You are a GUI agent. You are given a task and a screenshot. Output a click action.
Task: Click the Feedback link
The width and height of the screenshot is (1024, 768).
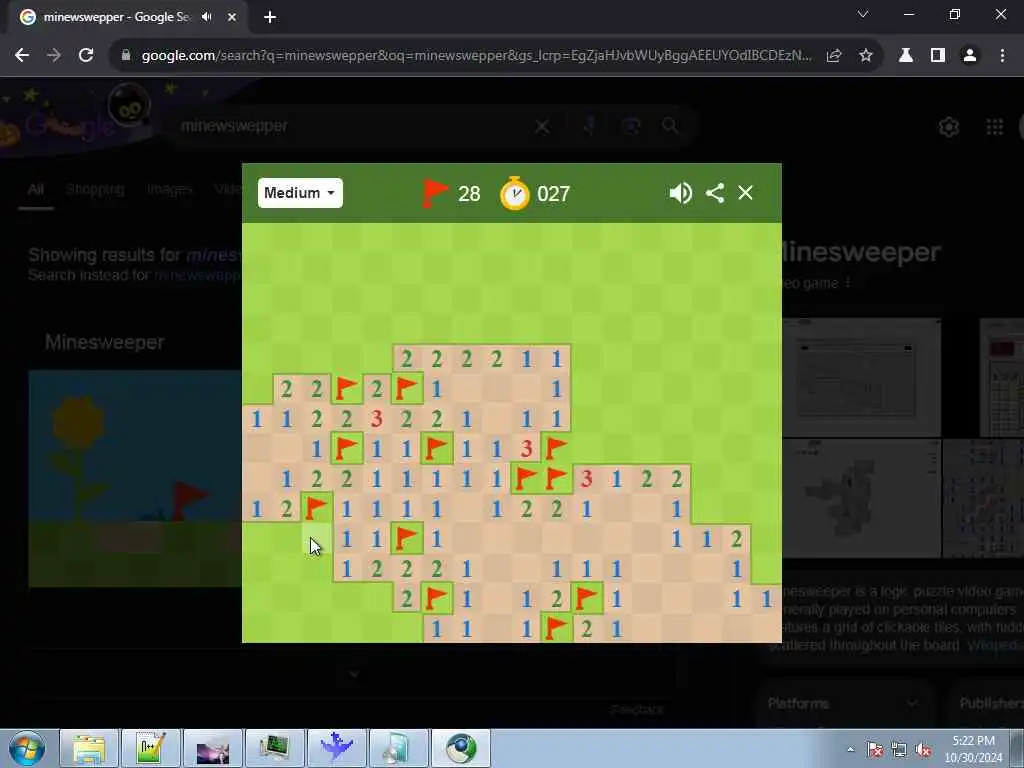636,709
